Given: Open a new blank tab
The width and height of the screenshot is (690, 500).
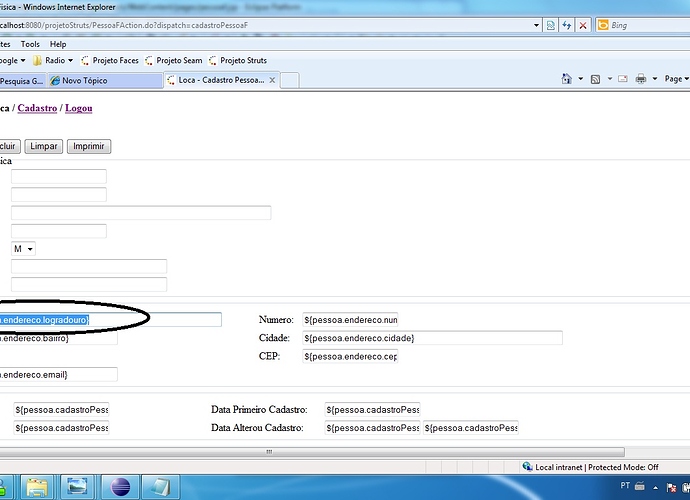Looking at the screenshot, I should click(290, 81).
